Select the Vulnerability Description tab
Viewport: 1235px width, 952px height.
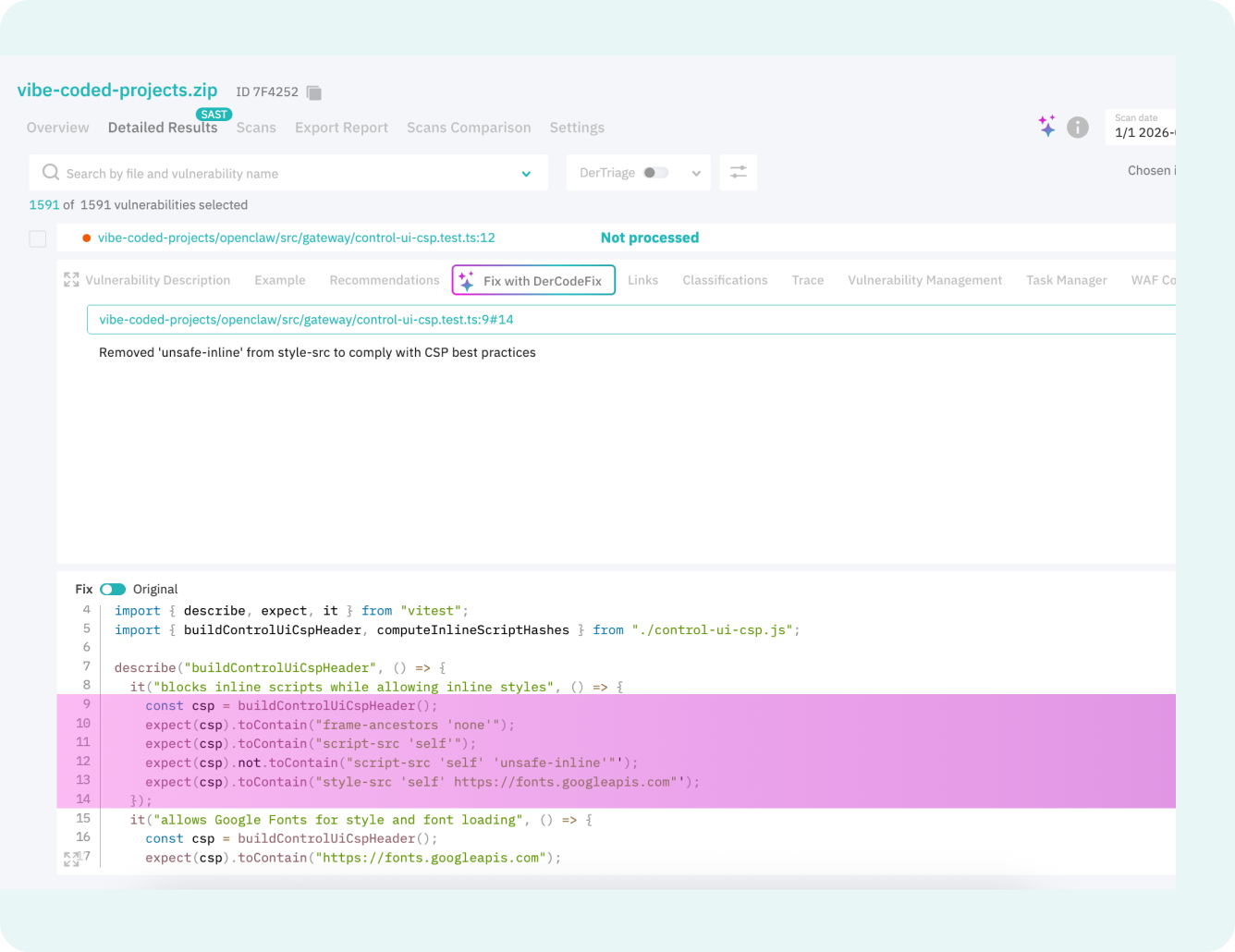[158, 280]
